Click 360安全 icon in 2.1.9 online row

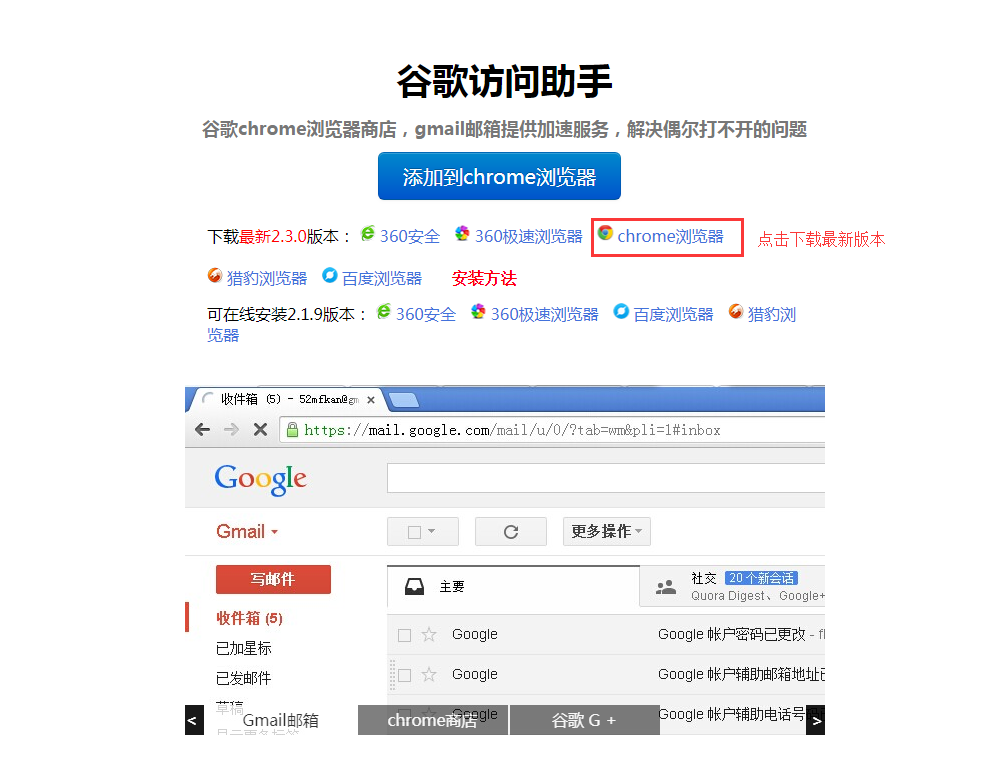[x=384, y=311]
